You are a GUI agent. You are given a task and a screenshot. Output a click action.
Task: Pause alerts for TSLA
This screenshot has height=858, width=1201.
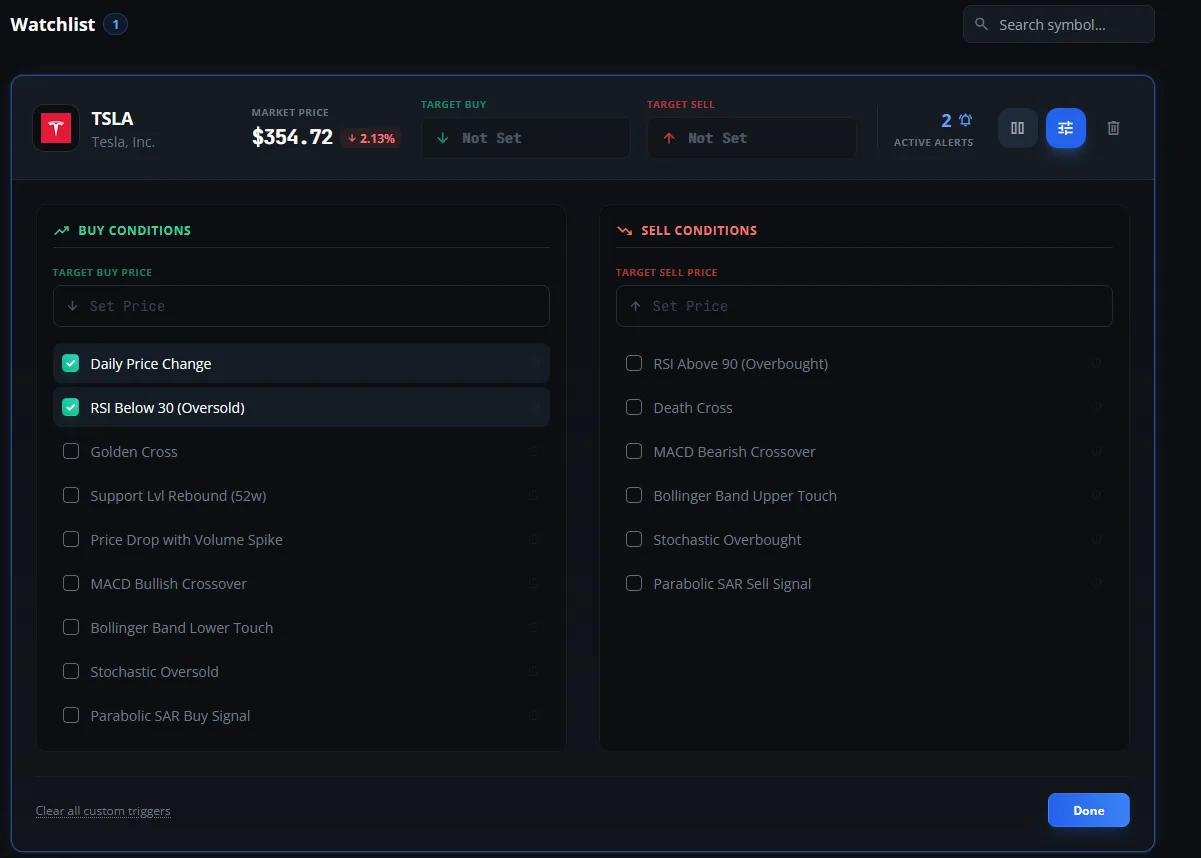(x=1018, y=128)
